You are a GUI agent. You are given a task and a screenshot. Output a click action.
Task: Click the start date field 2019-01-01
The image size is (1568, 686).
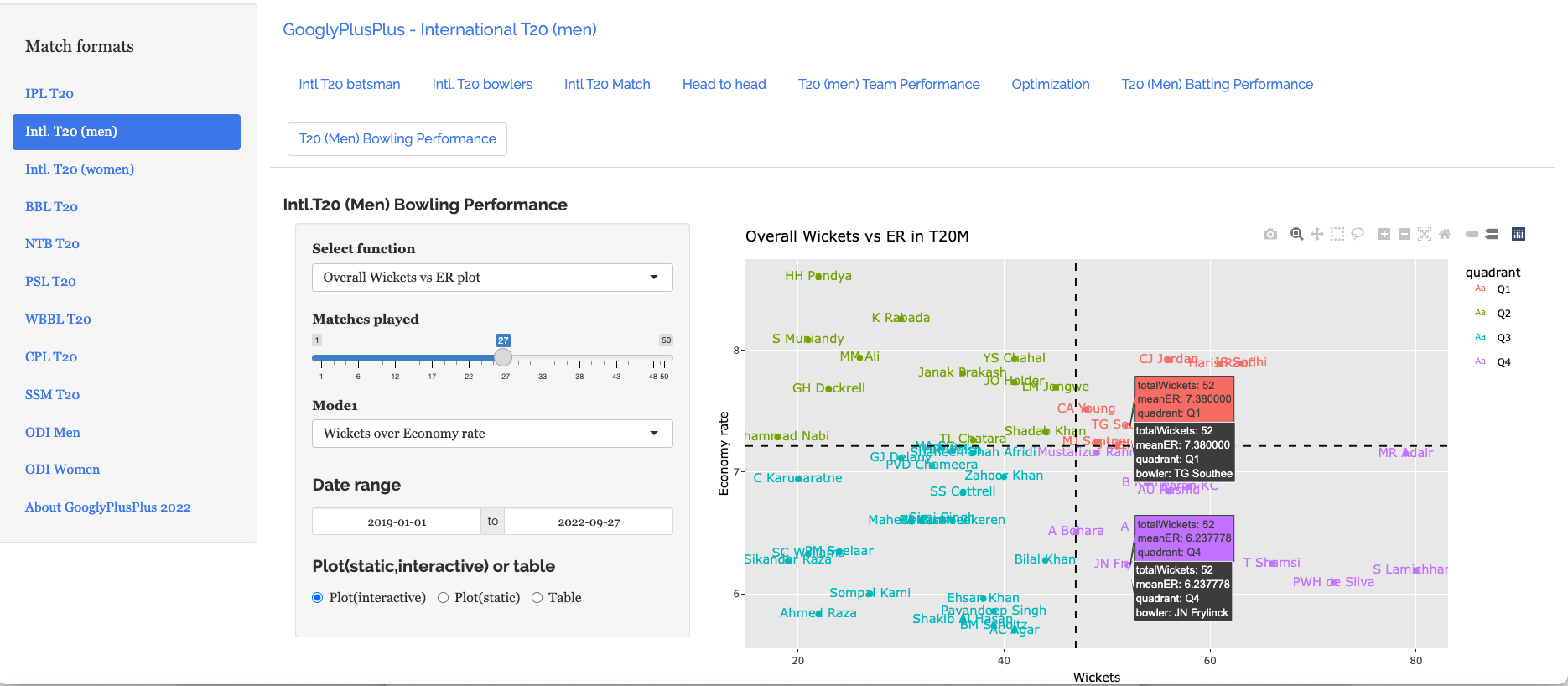point(397,522)
